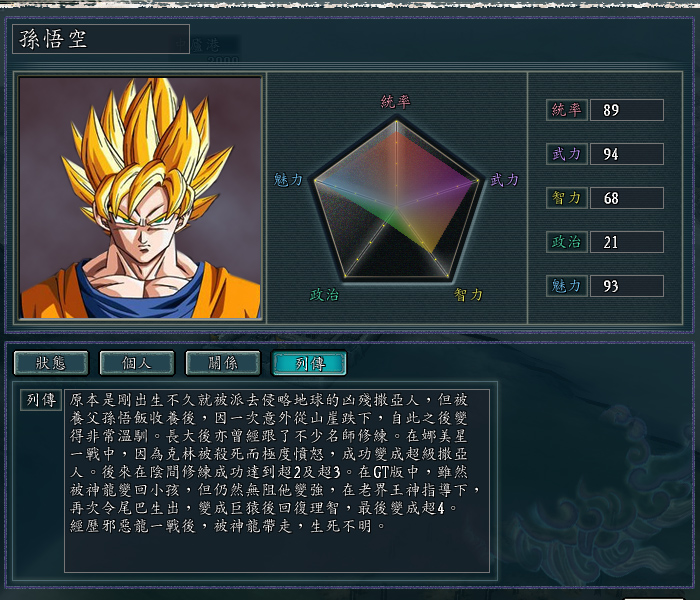The width and height of the screenshot is (700, 600).
Task: Click the 列傳 label beside the biography text
Action: coord(41,400)
